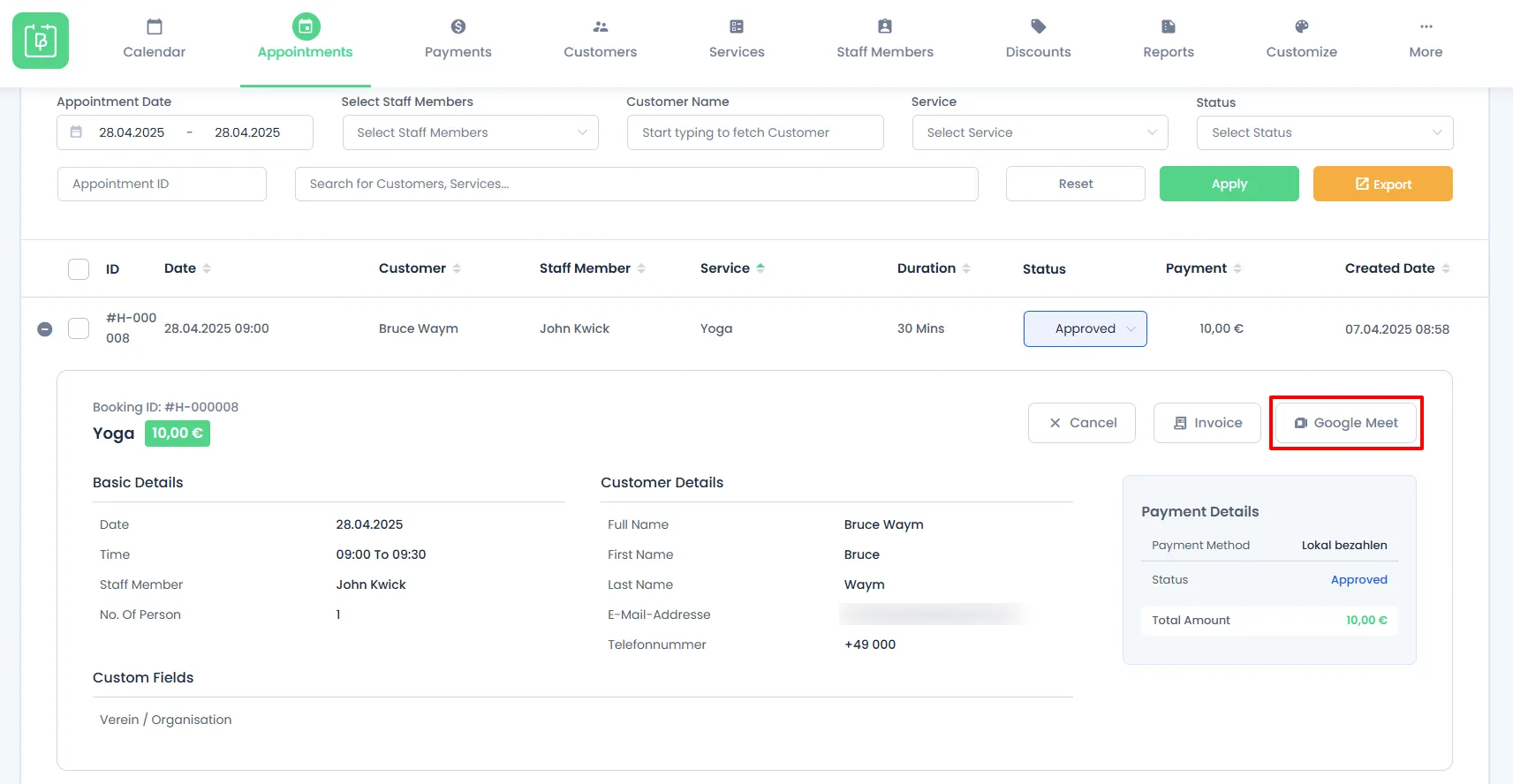Toggle the select-all checkbox in table header
Image resolution: width=1513 pixels, height=784 pixels.
pyautogui.click(x=79, y=268)
